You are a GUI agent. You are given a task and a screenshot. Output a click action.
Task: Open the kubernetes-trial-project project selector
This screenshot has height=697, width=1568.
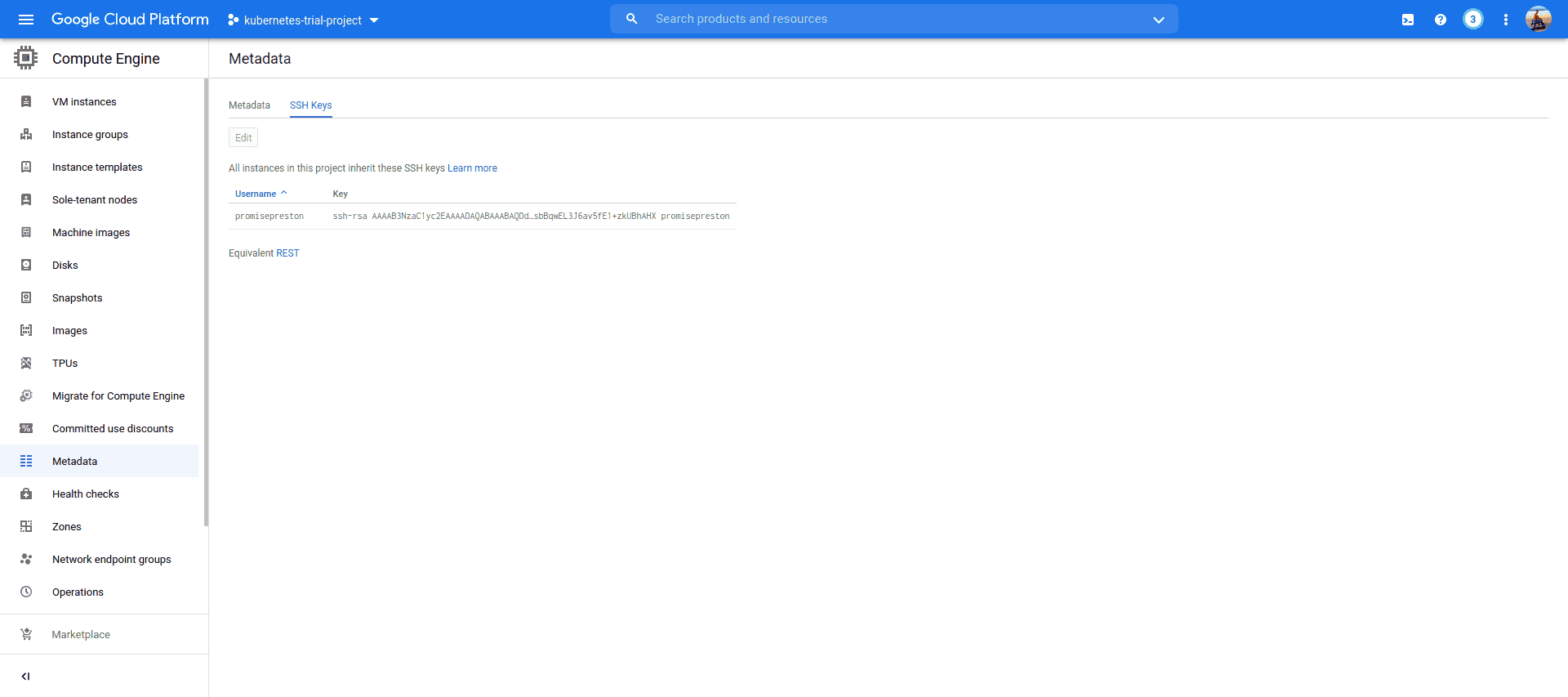tap(303, 20)
